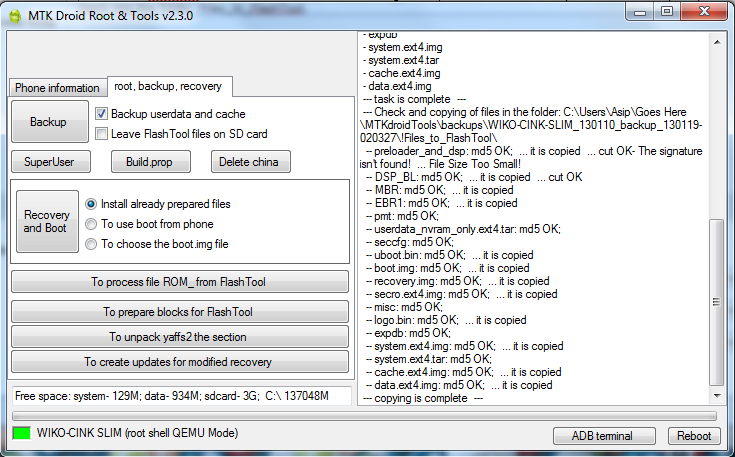Enable or disable Backup userdata and cache
The width and height of the screenshot is (735, 457).
(101, 114)
